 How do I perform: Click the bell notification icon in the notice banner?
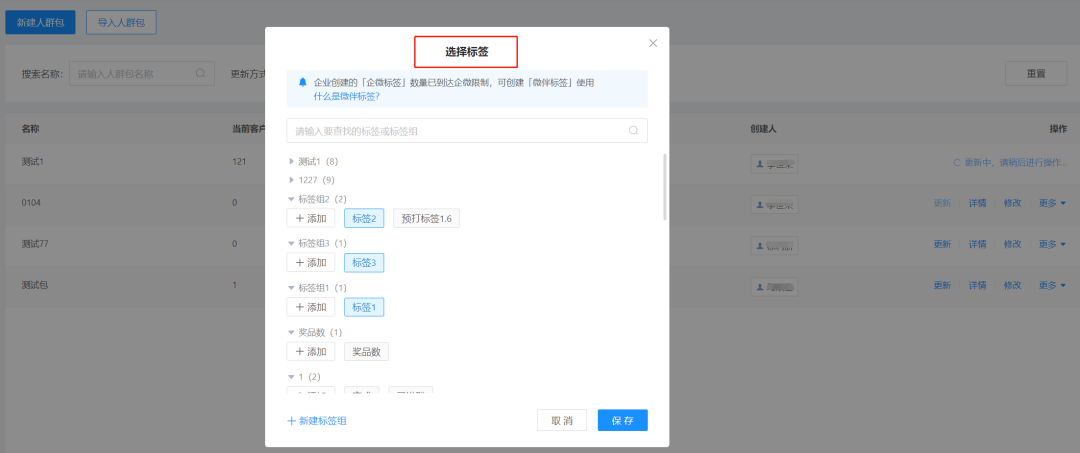[302, 83]
